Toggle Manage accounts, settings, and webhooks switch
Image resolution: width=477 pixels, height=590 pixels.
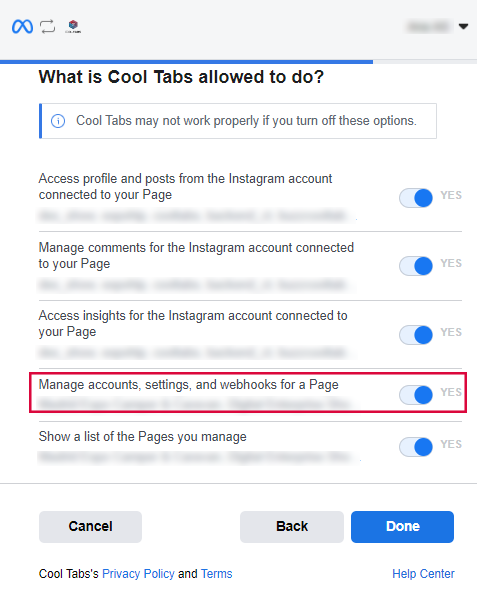pos(416,395)
